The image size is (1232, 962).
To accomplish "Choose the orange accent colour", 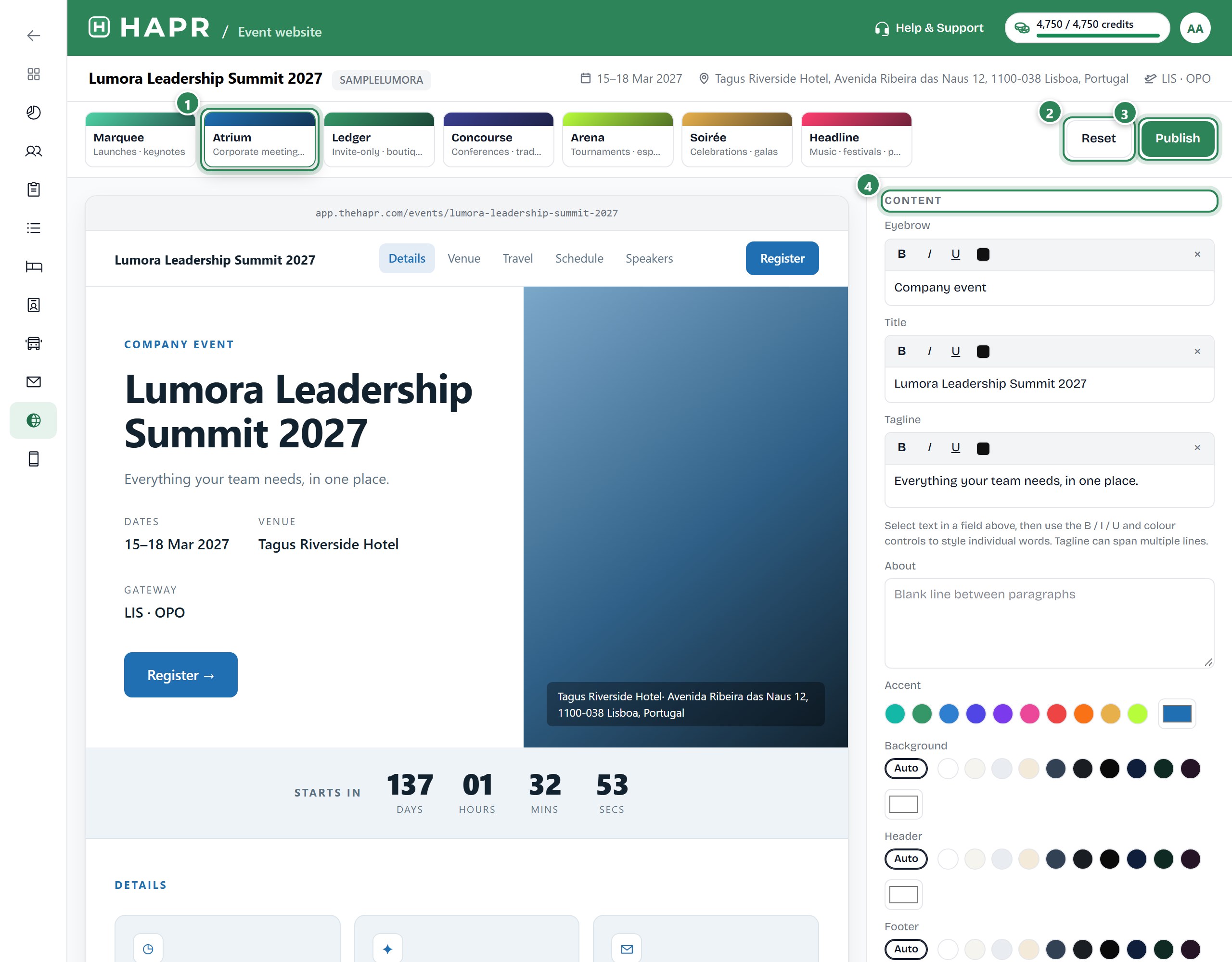I will pos(1083,714).
